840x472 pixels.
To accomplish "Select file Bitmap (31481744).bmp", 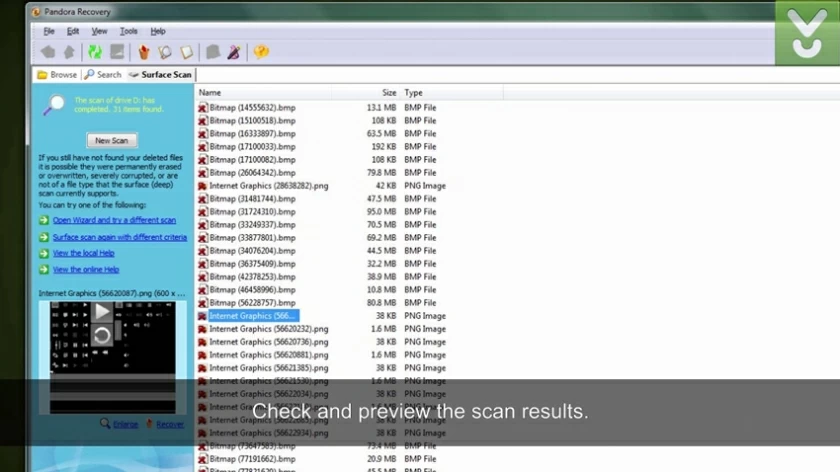I will tap(252, 199).
